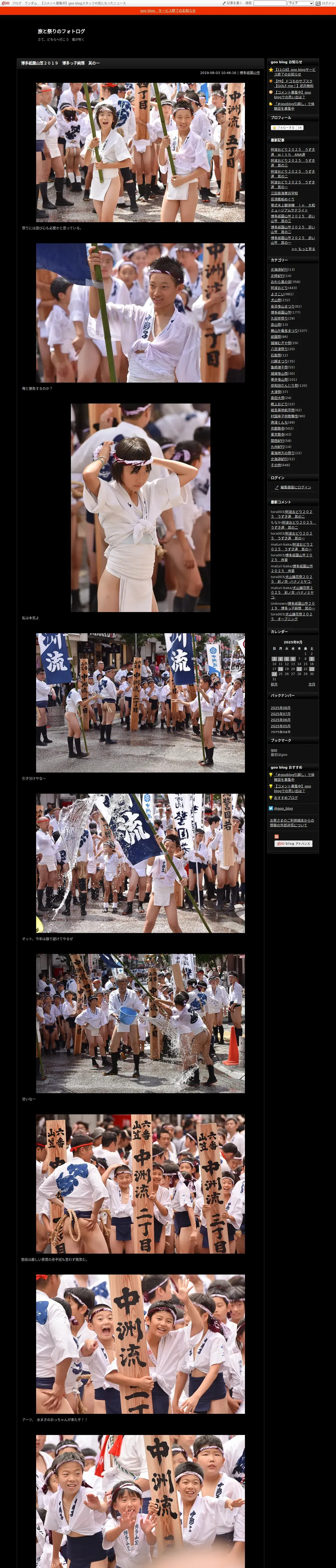This screenshot has height=1568, width=336.
Task: Click the search text field in the top bar
Action: pos(270,3)
